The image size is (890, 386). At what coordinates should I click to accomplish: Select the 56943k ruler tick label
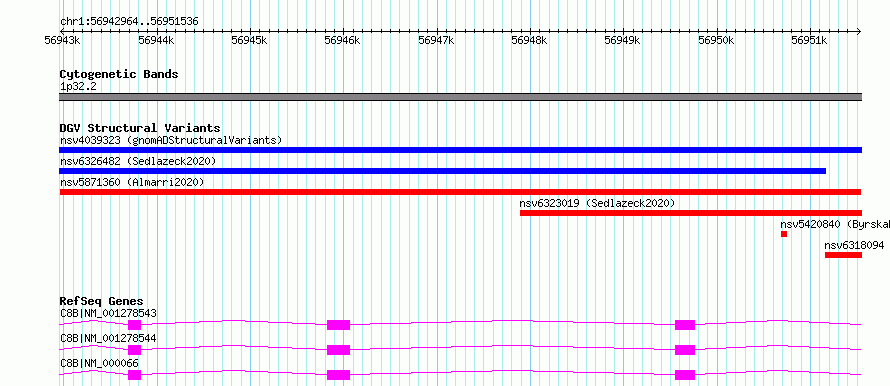[62, 40]
